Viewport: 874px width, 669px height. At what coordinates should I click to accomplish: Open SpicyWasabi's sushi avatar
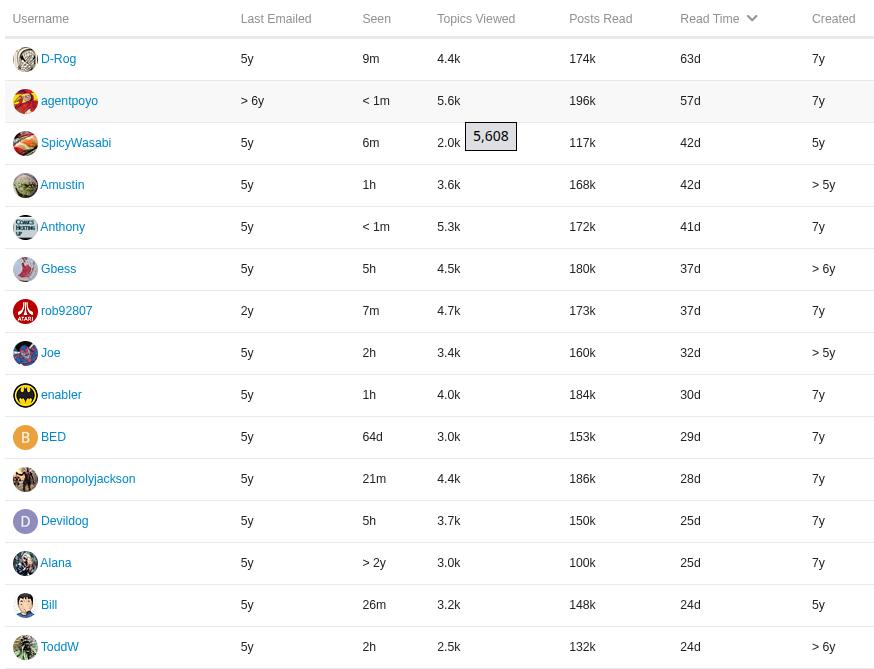(x=25, y=144)
